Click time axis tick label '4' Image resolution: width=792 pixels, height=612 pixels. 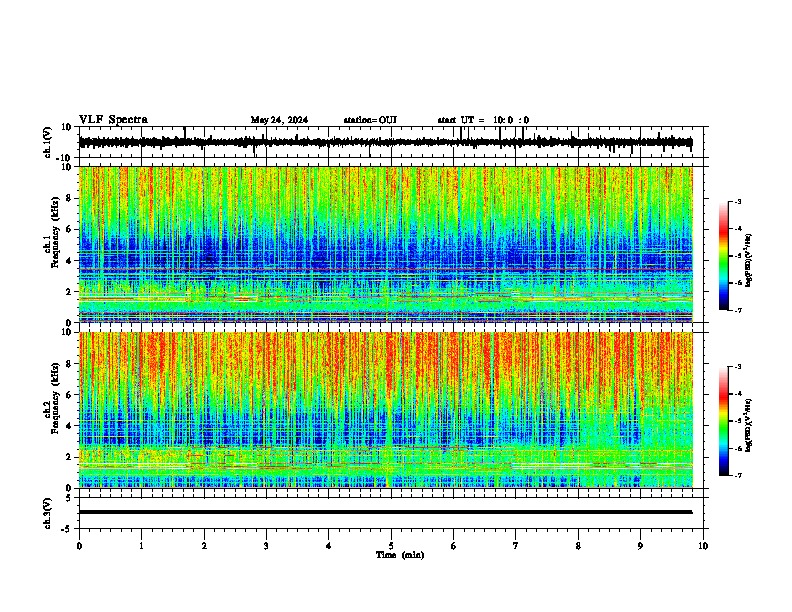(x=329, y=546)
